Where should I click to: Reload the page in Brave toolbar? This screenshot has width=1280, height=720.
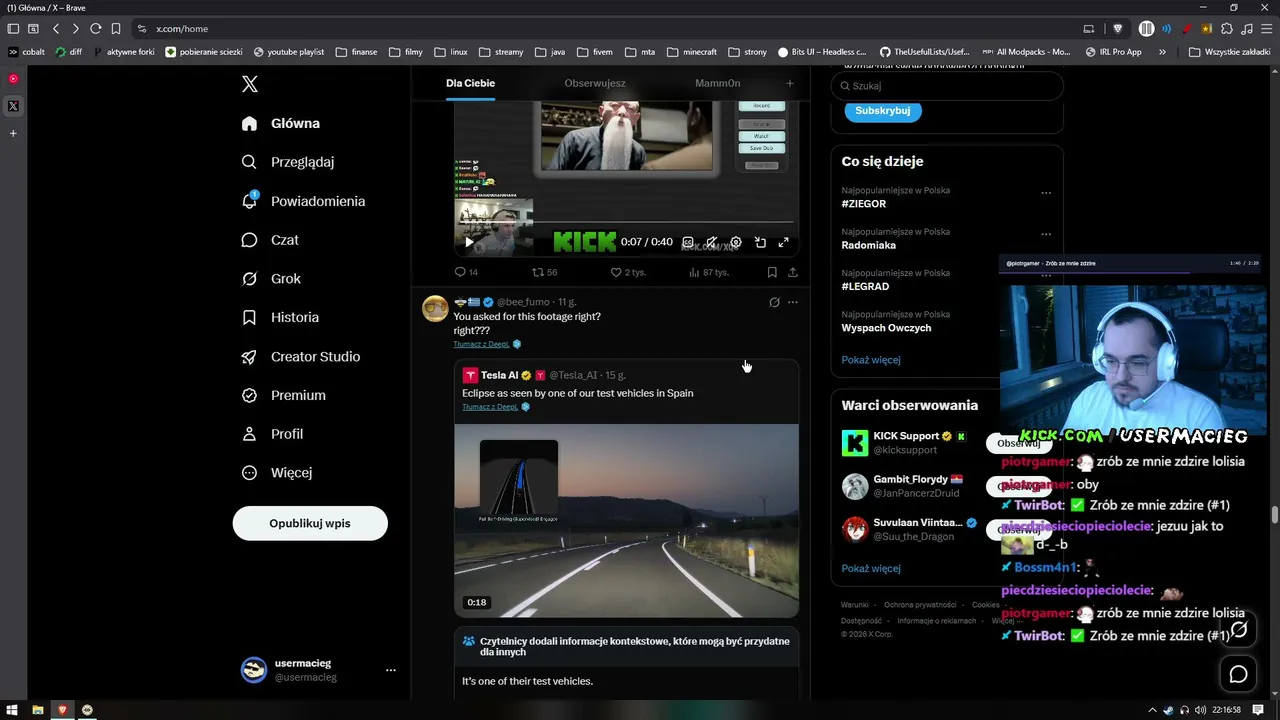[95, 29]
